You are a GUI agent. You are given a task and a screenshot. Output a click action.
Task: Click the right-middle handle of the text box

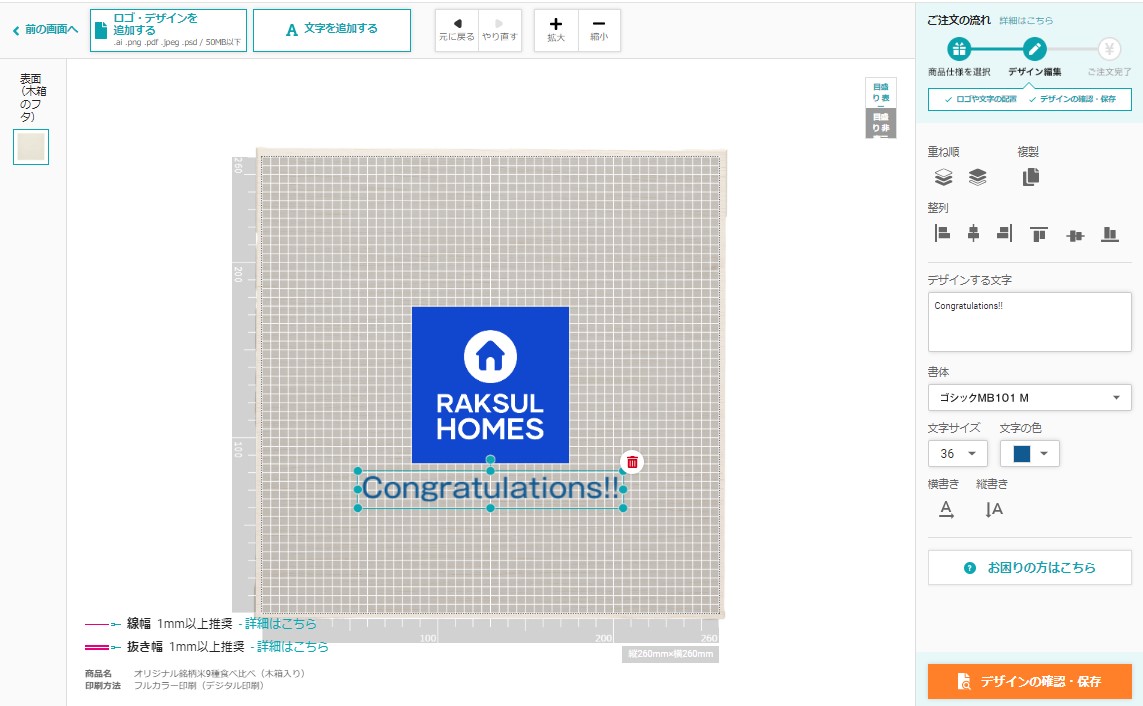[623, 490]
